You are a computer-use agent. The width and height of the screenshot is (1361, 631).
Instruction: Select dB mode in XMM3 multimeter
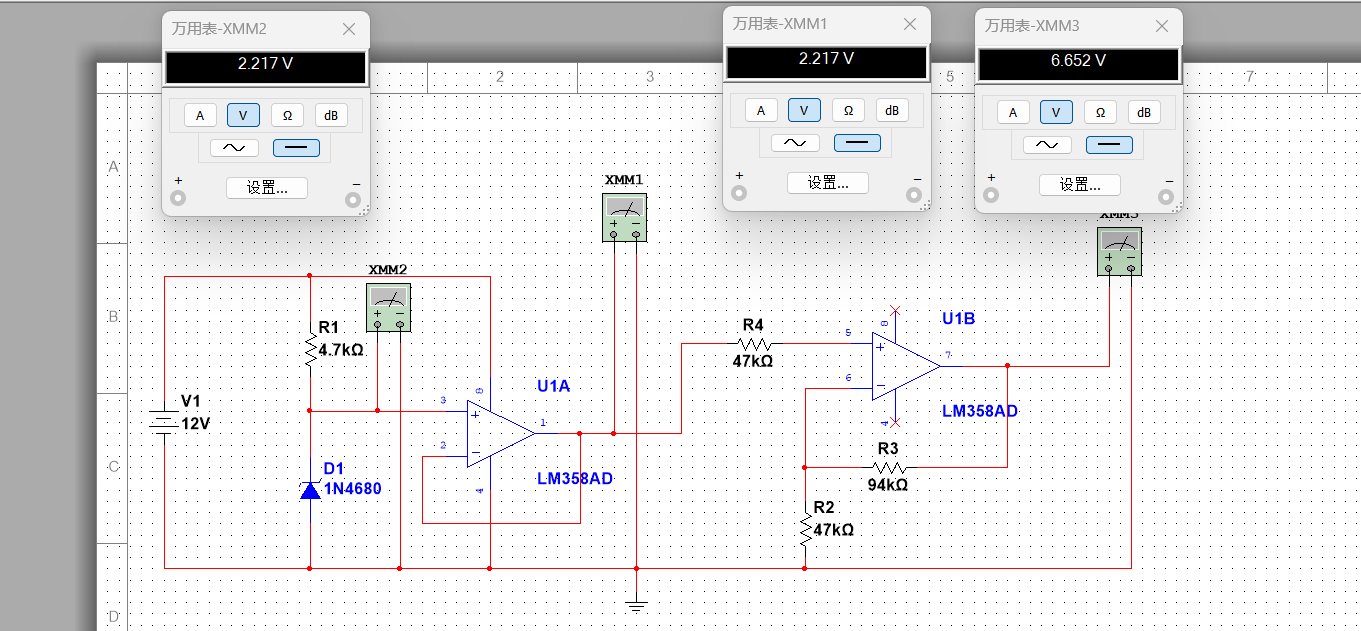1144,112
